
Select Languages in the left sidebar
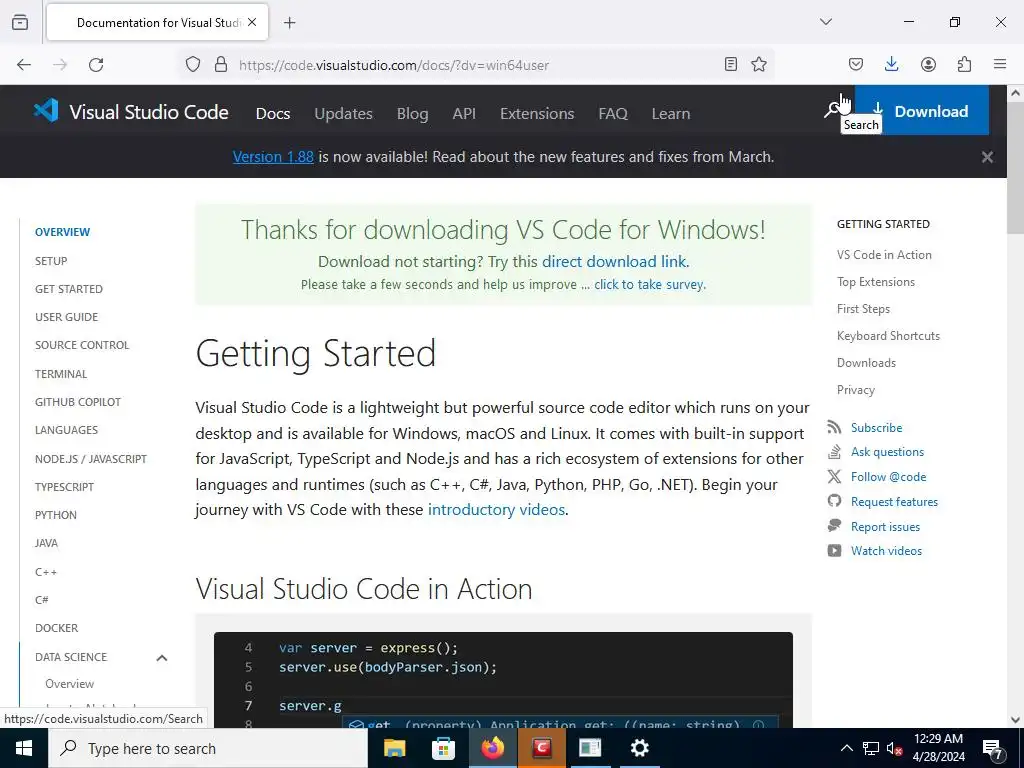[x=66, y=430]
